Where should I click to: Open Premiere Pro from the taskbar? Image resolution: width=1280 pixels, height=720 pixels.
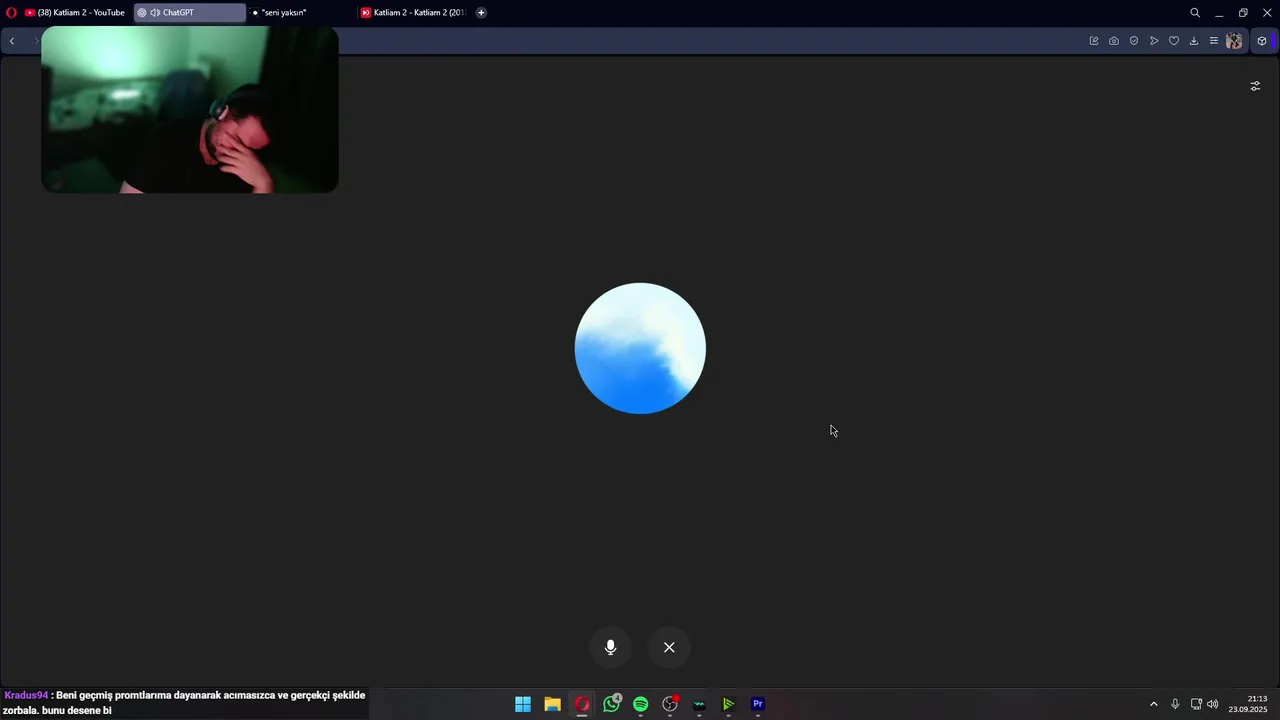[x=758, y=704]
